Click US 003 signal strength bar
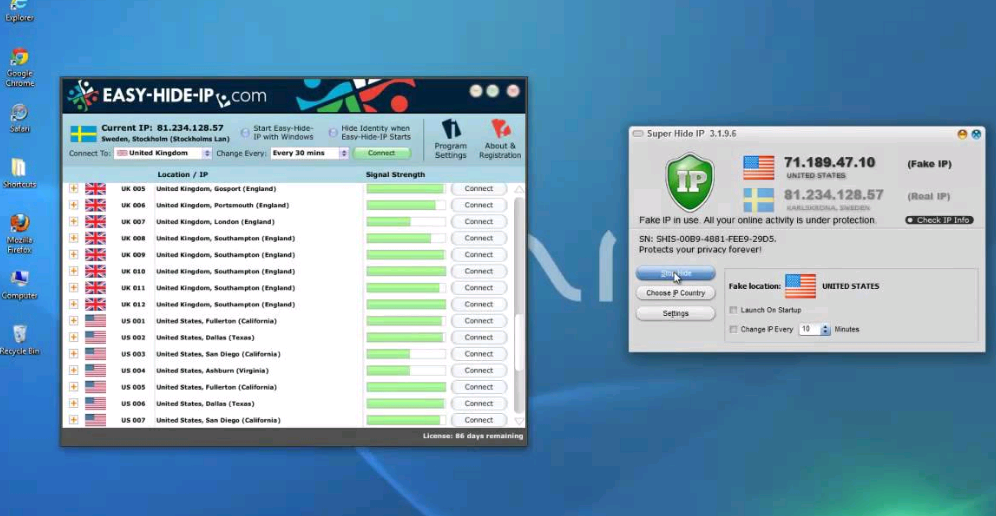 (x=406, y=354)
